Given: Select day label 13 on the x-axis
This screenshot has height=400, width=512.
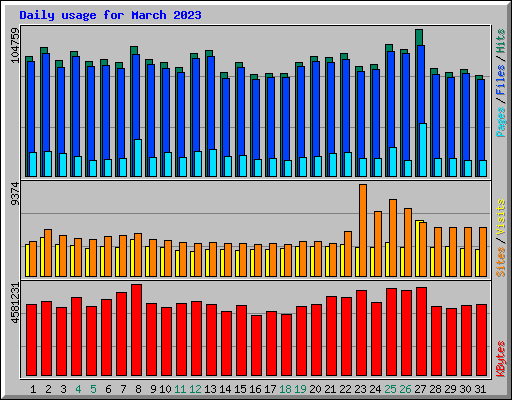Looking at the screenshot, I should coord(210,389).
